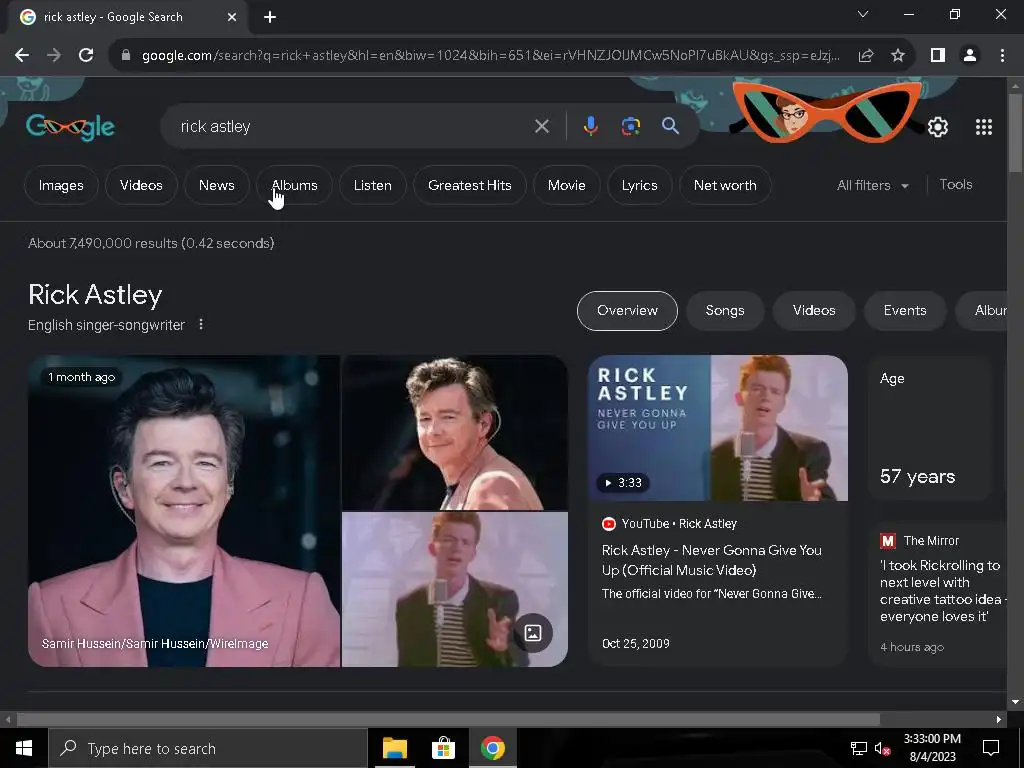The width and height of the screenshot is (1024, 768).
Task: Click the Chrome taskbar icon
Action: coord(492,748)
